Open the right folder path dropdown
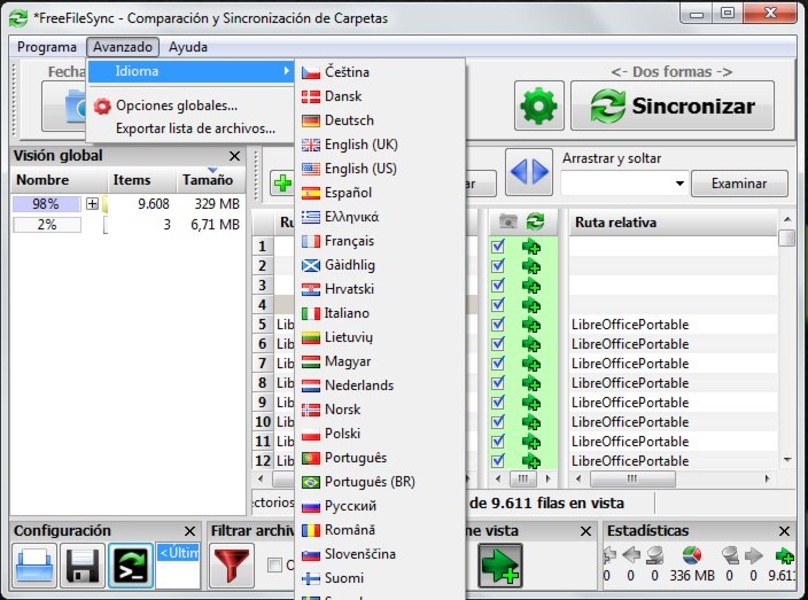 679,183
